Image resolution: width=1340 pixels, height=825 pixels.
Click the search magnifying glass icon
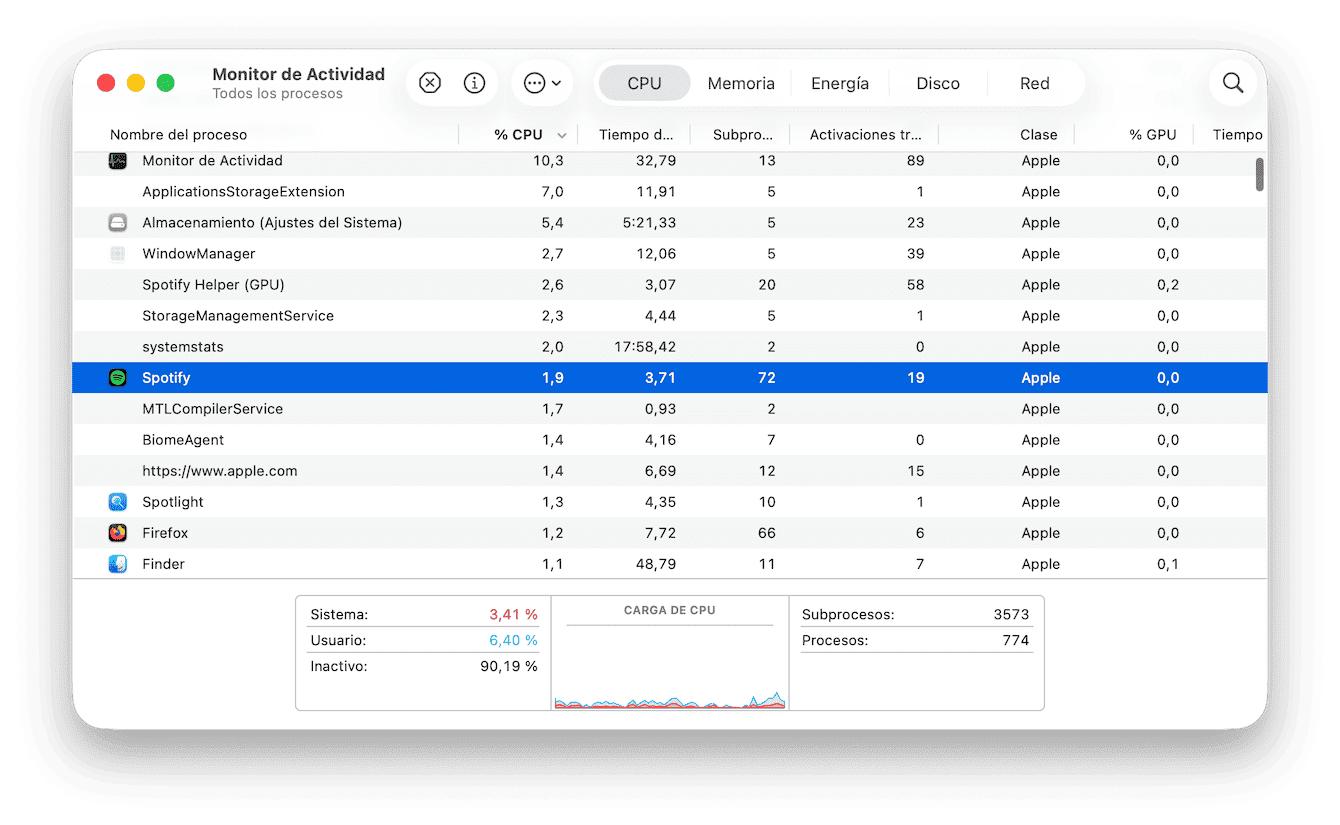coord(1233,83)
